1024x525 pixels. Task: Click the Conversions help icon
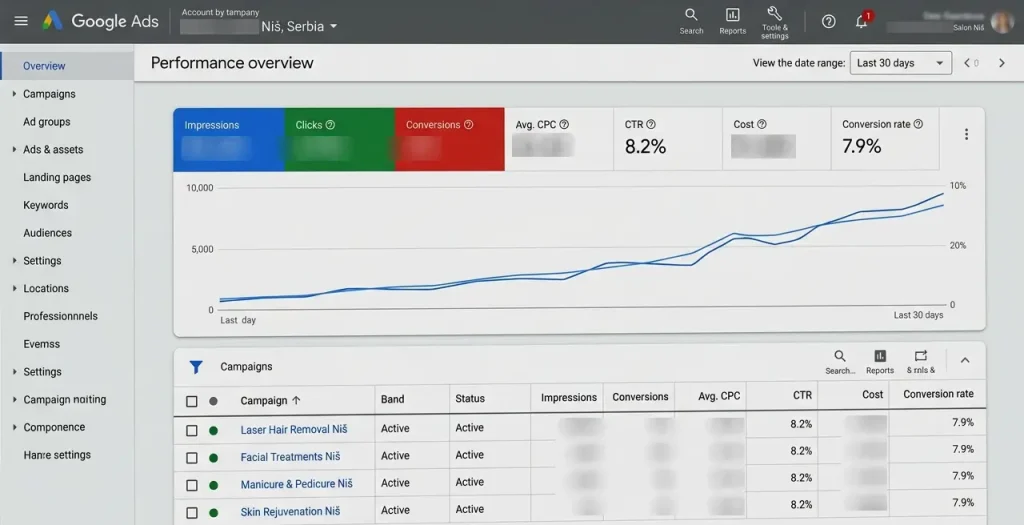[468, 125]
